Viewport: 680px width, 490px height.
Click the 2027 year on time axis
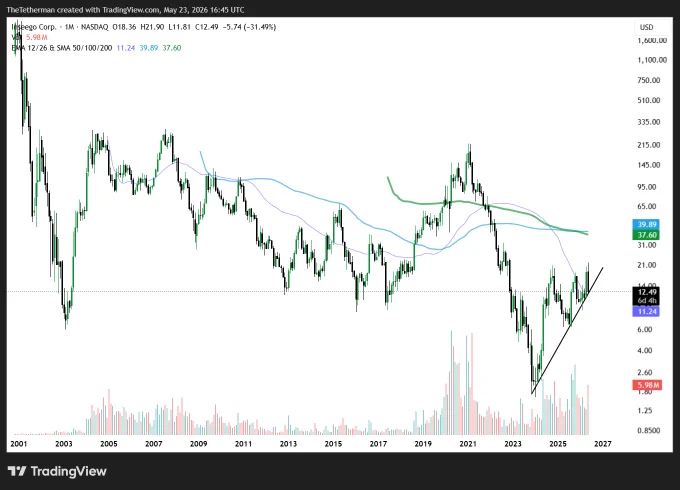click(x=603, y=444)
